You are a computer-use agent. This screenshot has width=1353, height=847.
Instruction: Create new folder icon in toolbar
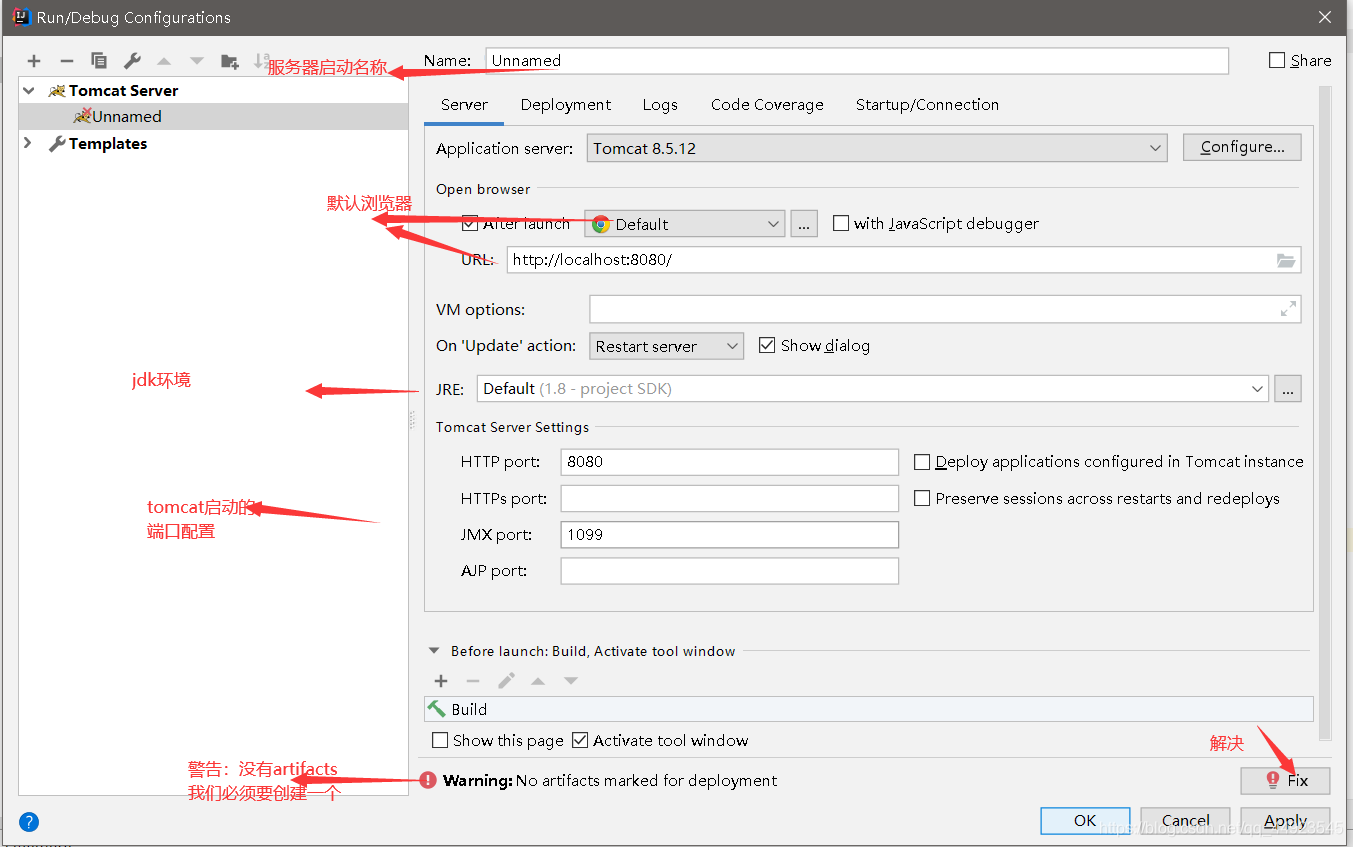(x=230, y=61)
